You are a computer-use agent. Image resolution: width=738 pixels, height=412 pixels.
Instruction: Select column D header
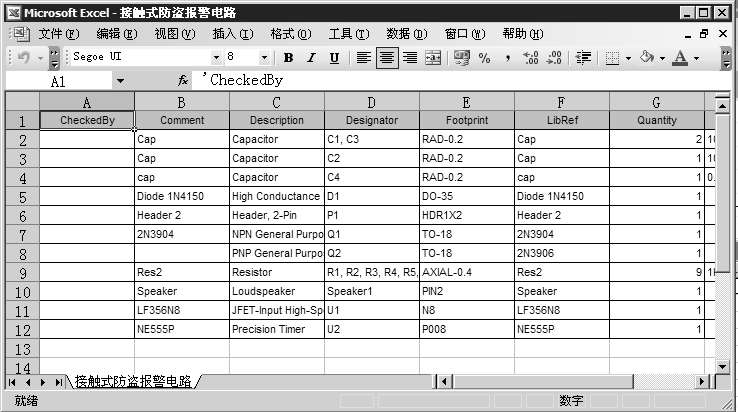pyautogui.click(x=372, y=102)
